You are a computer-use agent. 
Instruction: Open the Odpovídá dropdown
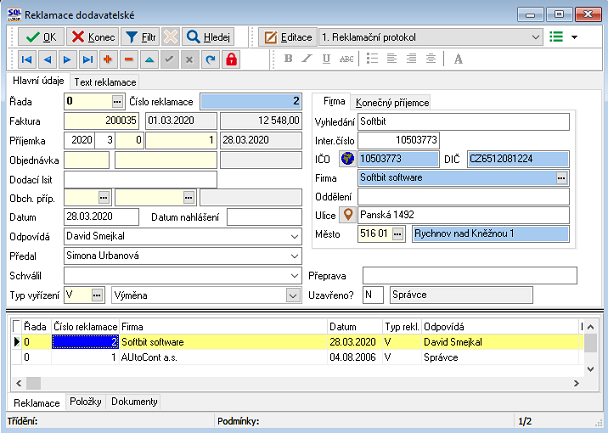coord(294,236)
